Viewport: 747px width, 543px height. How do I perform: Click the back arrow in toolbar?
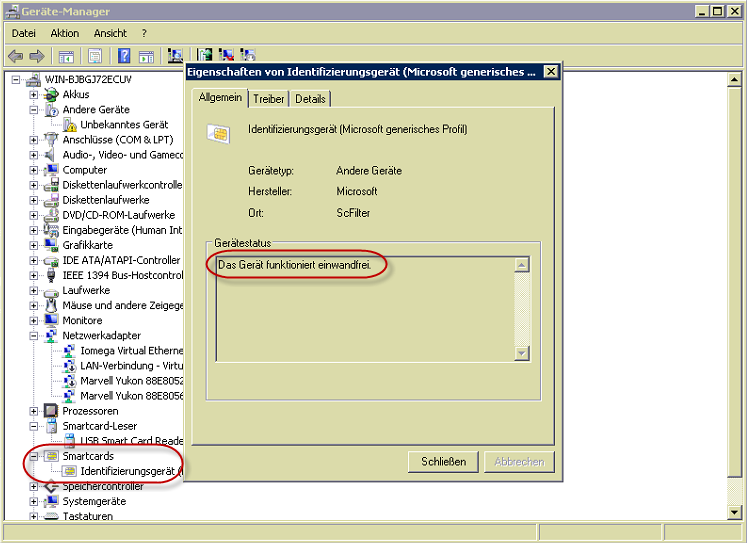pos(15,56)
